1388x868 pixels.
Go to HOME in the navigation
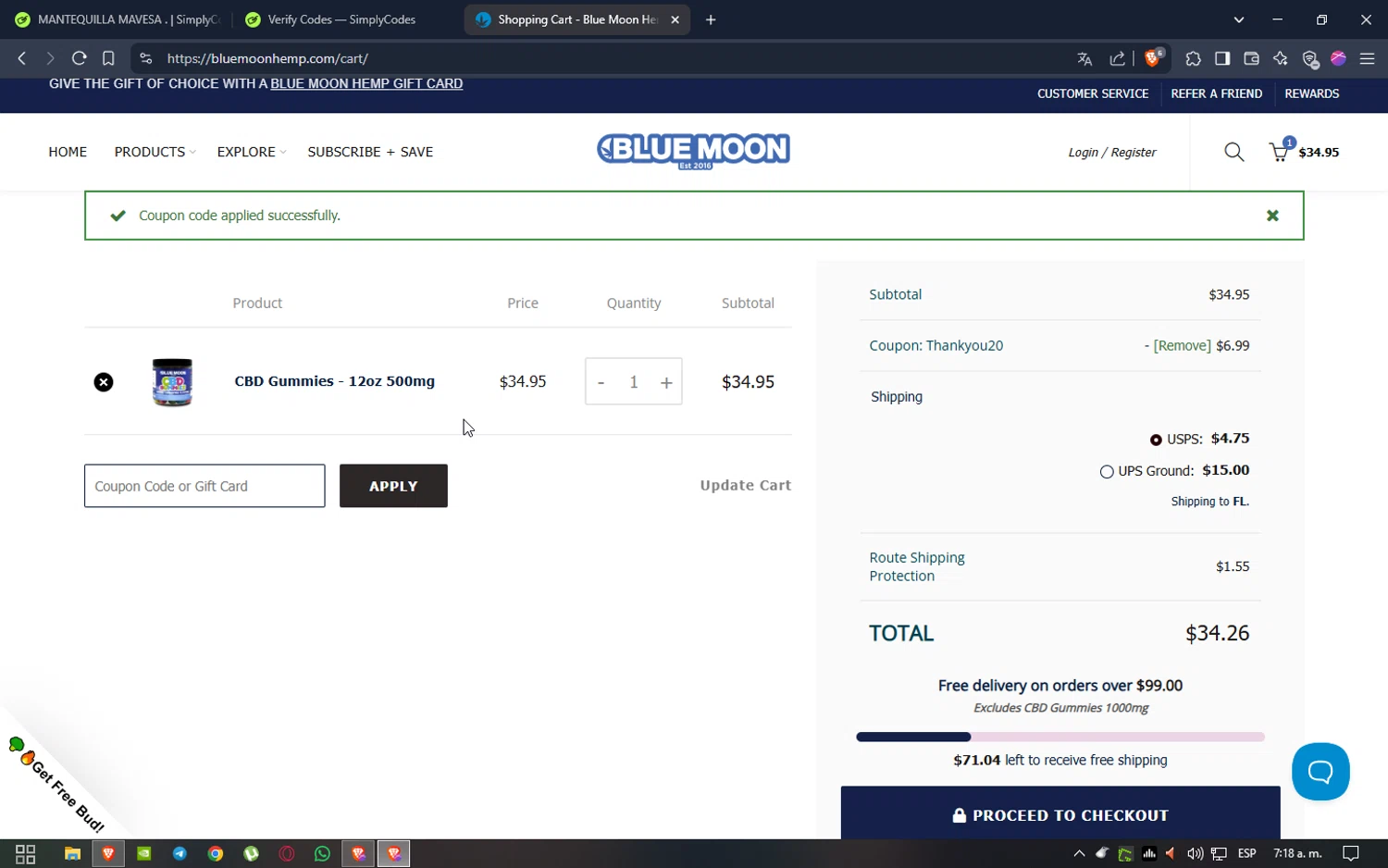[x=68, y=152]
